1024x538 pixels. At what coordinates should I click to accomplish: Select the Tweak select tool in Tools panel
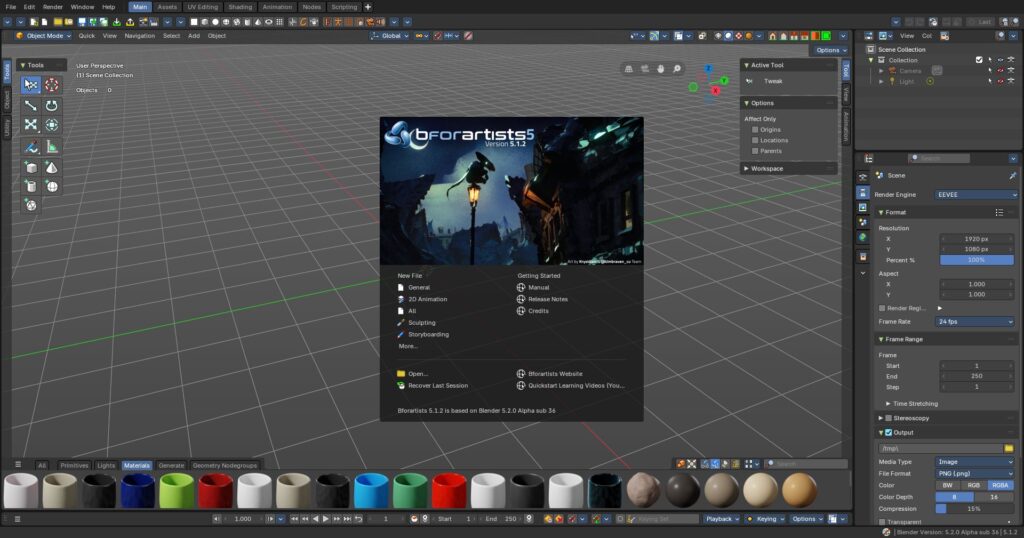point(31,85)
